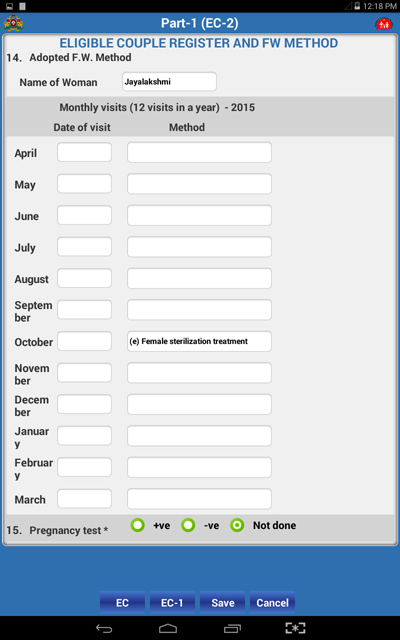
Task: Switch to the EC-1 page
Action: coord(172,603)
